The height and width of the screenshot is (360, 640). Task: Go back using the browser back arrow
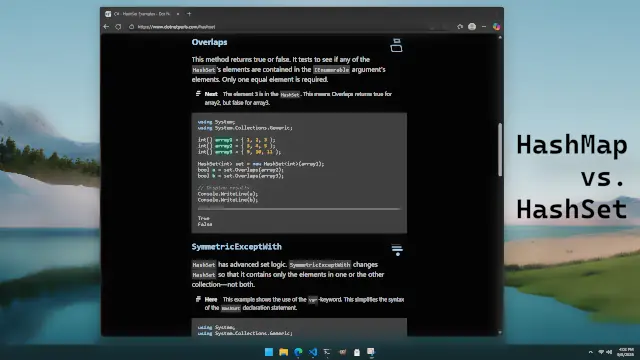point(106,27)
